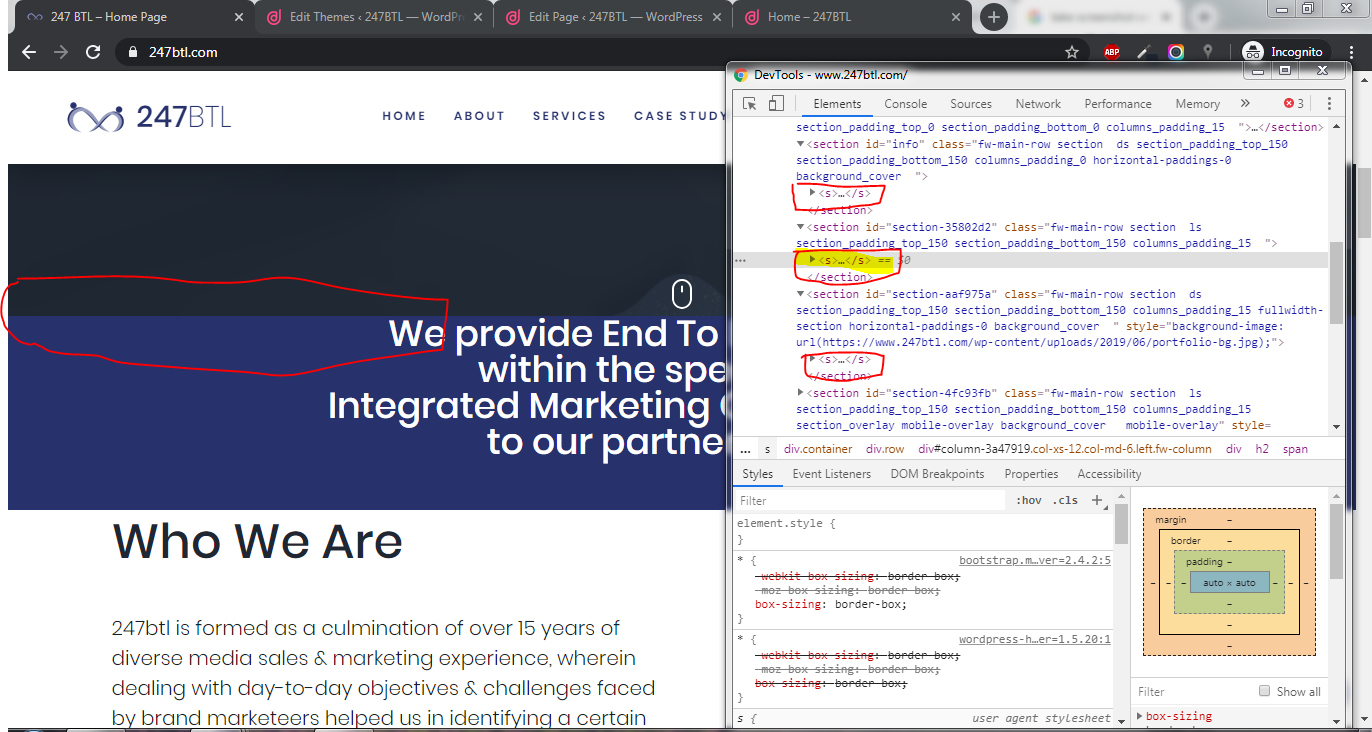Screen dimensions: 1372x732
Task: Add a new style rule with plus icon
Action: coord(1097,500)
